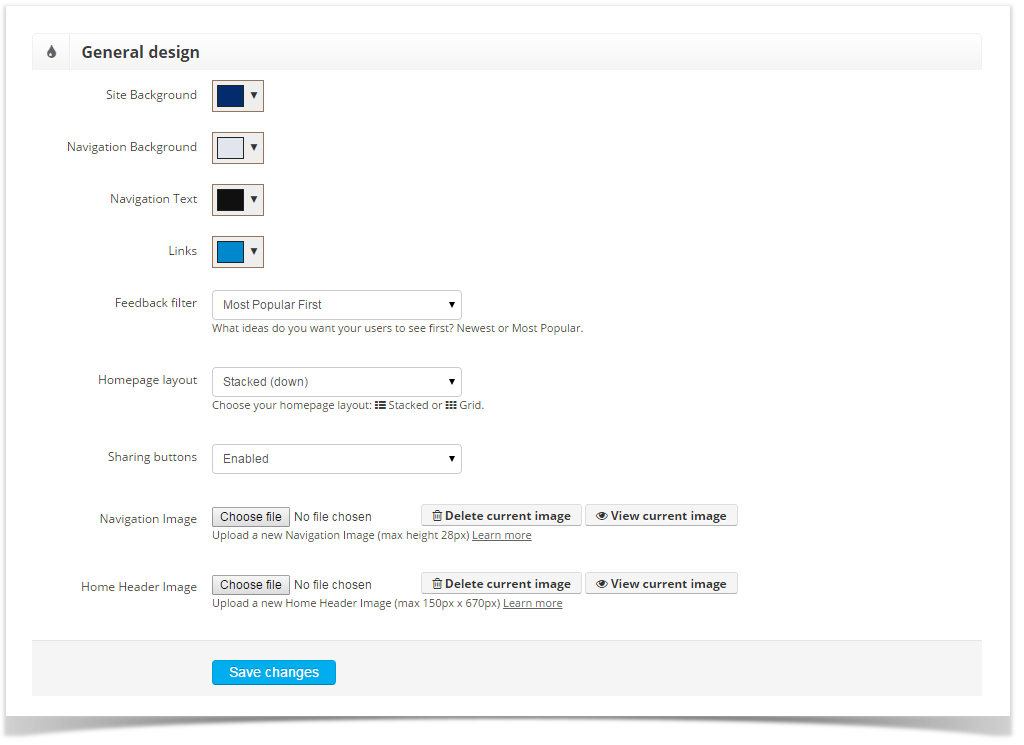This screenshot has width=1024, height=745.
Task: Click the black Navigation Text swatch
Action: coord(231,200)
